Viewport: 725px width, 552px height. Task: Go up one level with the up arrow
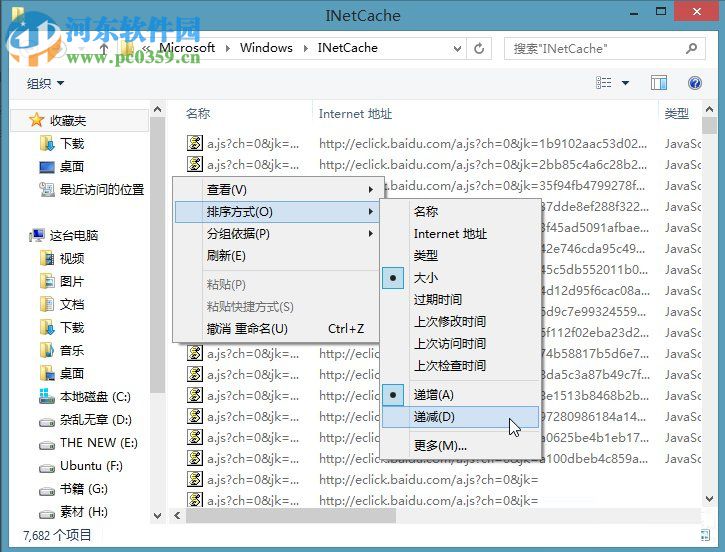(x=104, y=49)
